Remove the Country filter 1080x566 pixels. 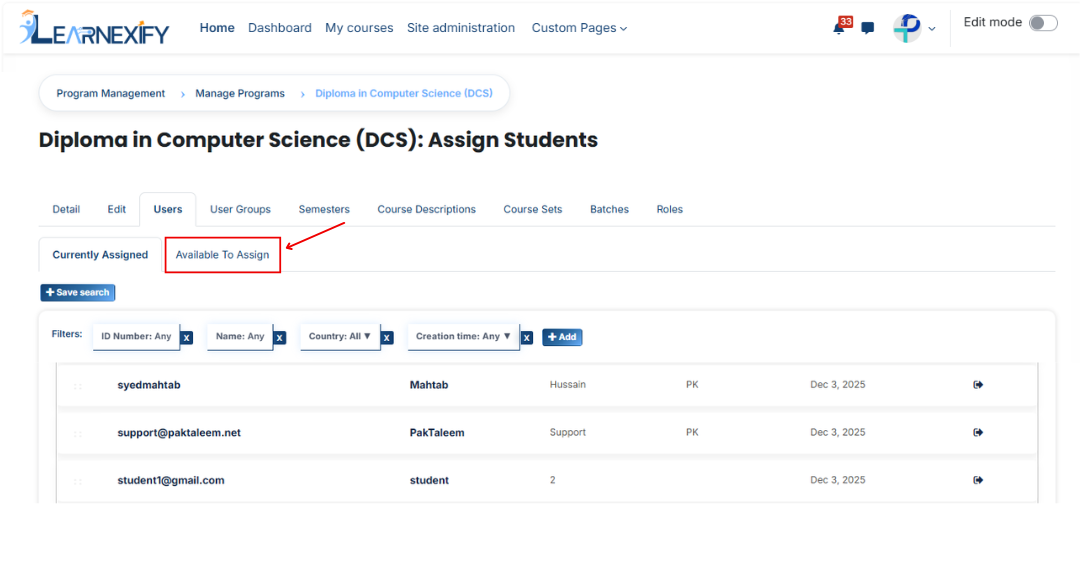[x=387, y=337]
